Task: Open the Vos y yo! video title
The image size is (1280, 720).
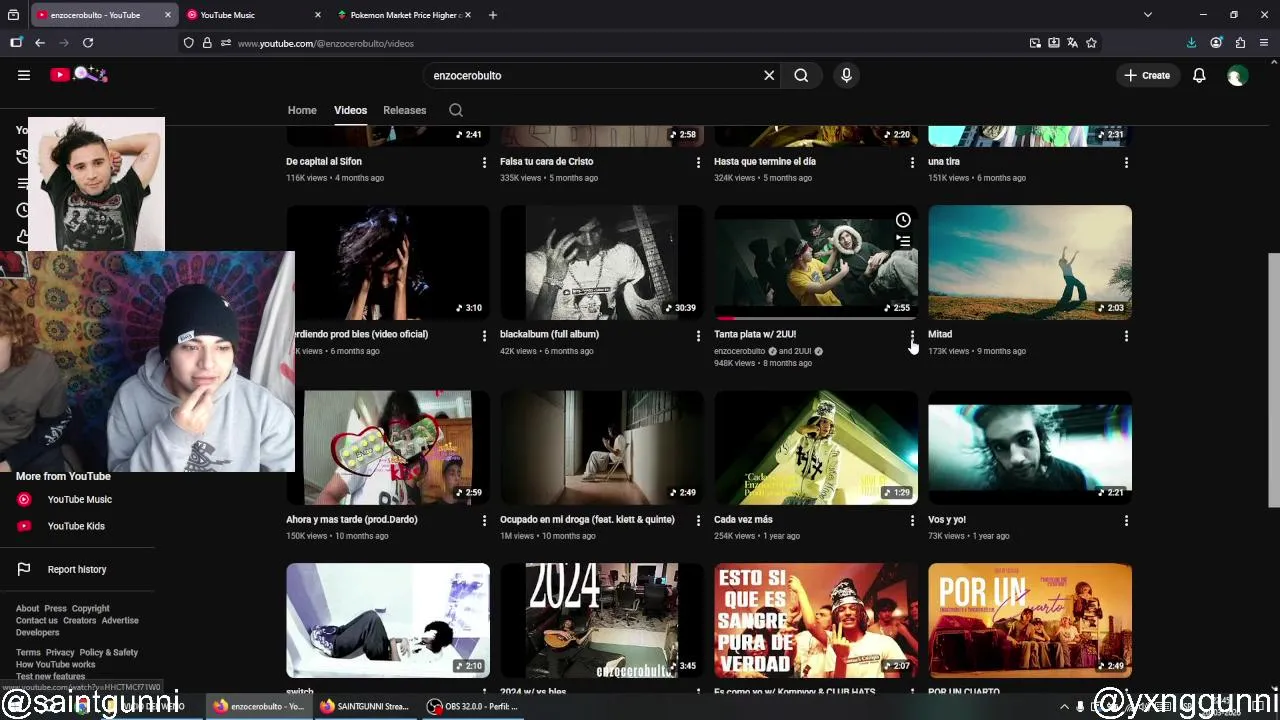Action: (947, 520)
